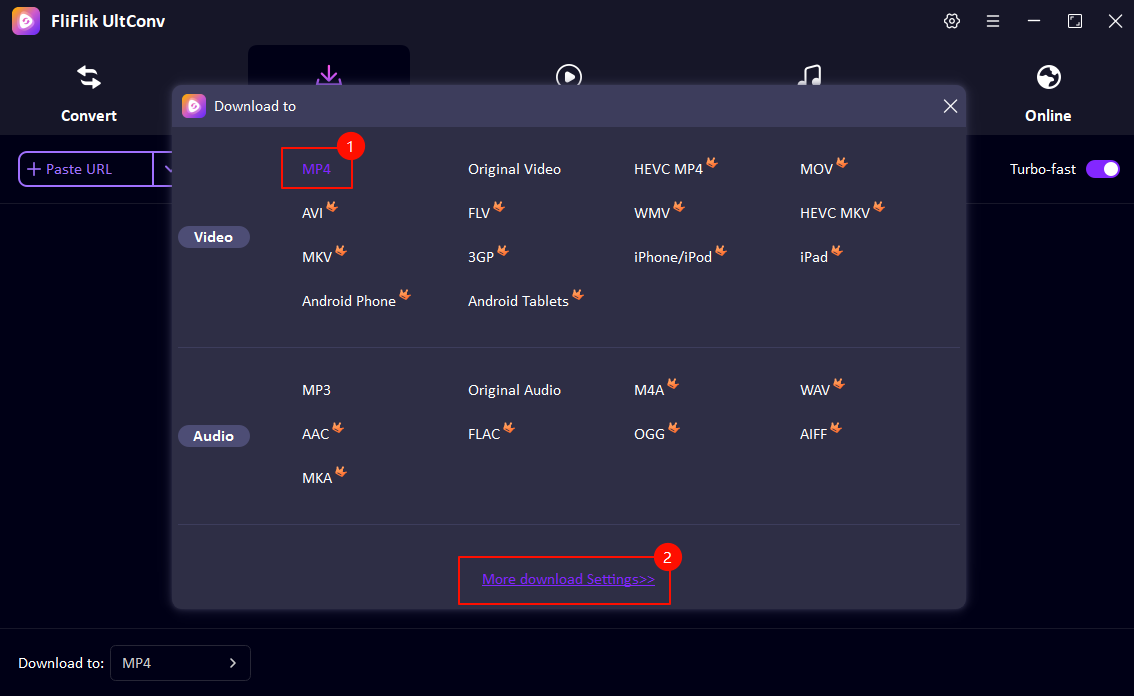Choose M4A audio format

pyautogui.click(x=649, y=391)
